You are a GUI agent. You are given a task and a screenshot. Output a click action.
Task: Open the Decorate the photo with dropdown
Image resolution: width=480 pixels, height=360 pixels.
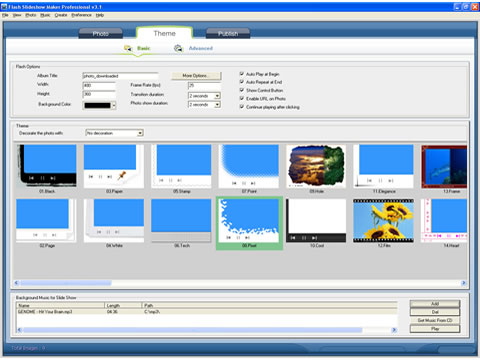(140, 133)
